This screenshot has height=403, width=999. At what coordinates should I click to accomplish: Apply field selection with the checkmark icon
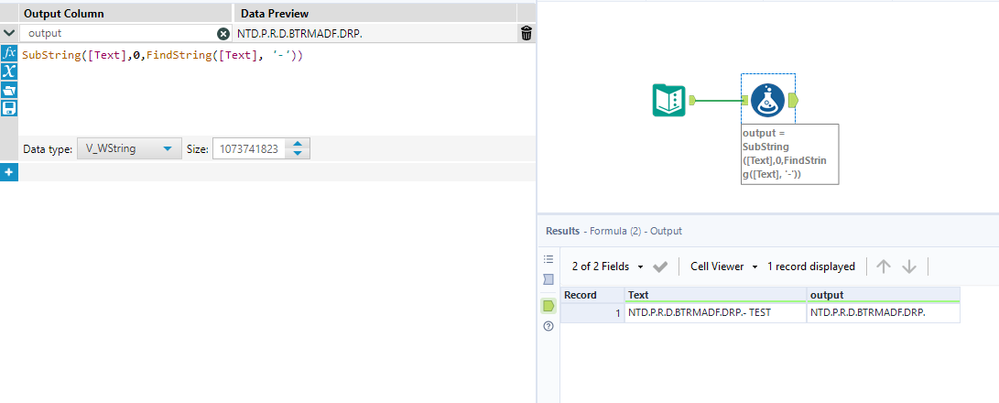point(660,267)
